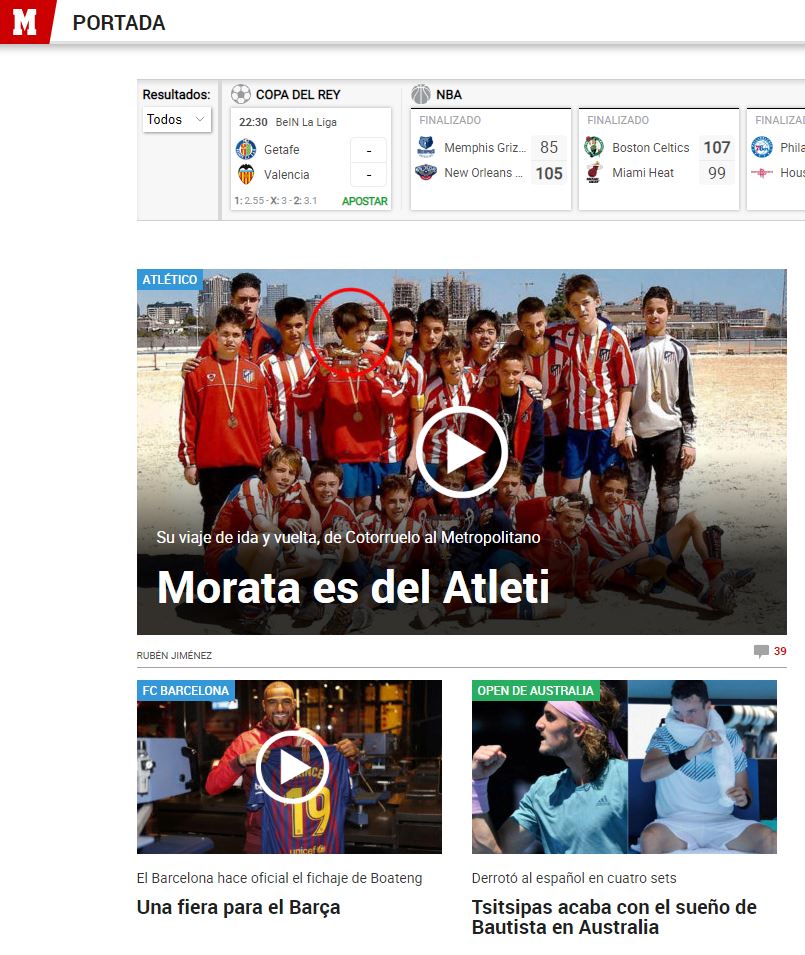
Task: Click the Boston Celtics logo
Action: tap(594, 147)
